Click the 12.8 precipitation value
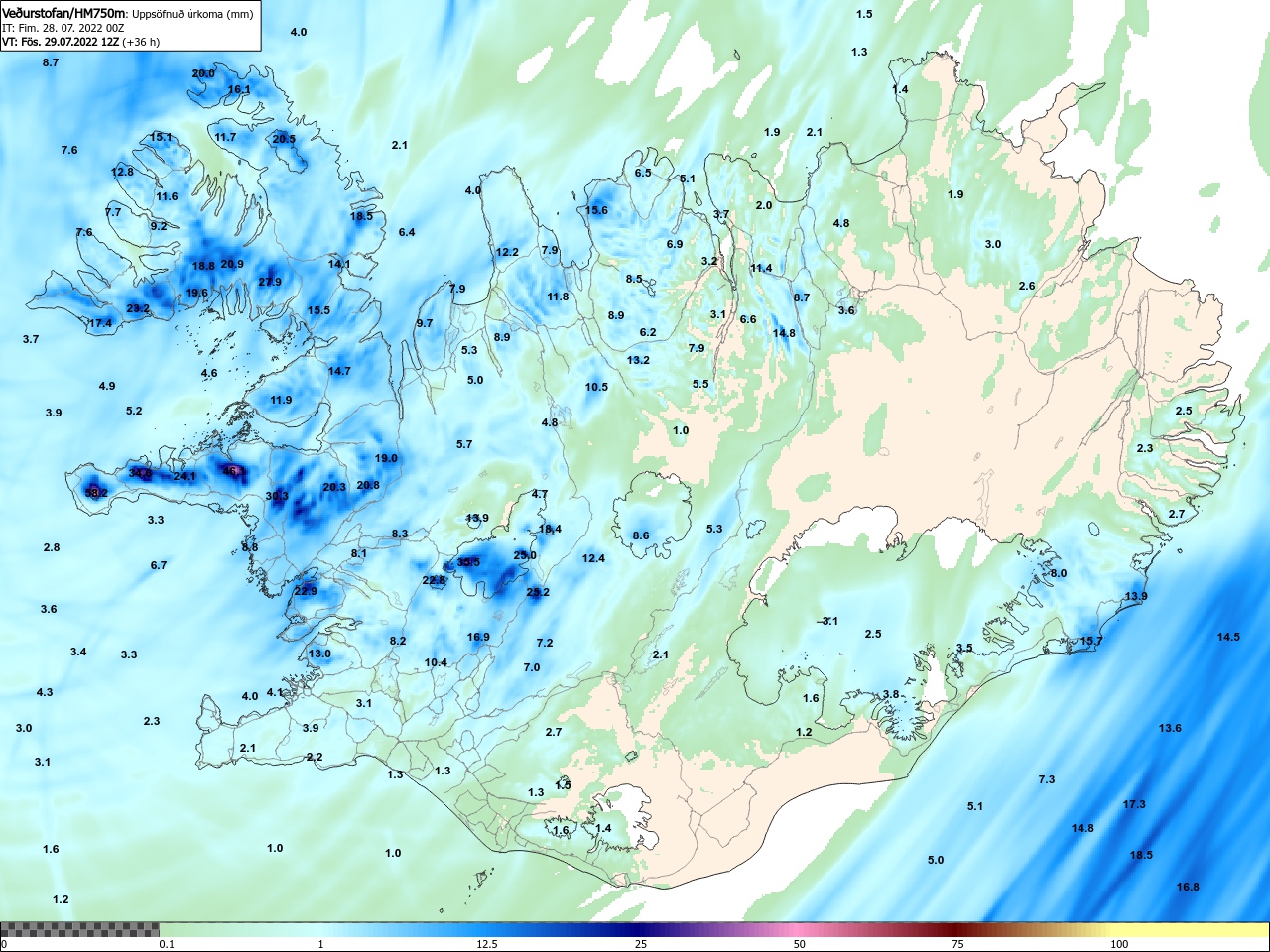This screenshot has height=952, width=1270. (x=122, y=172)
